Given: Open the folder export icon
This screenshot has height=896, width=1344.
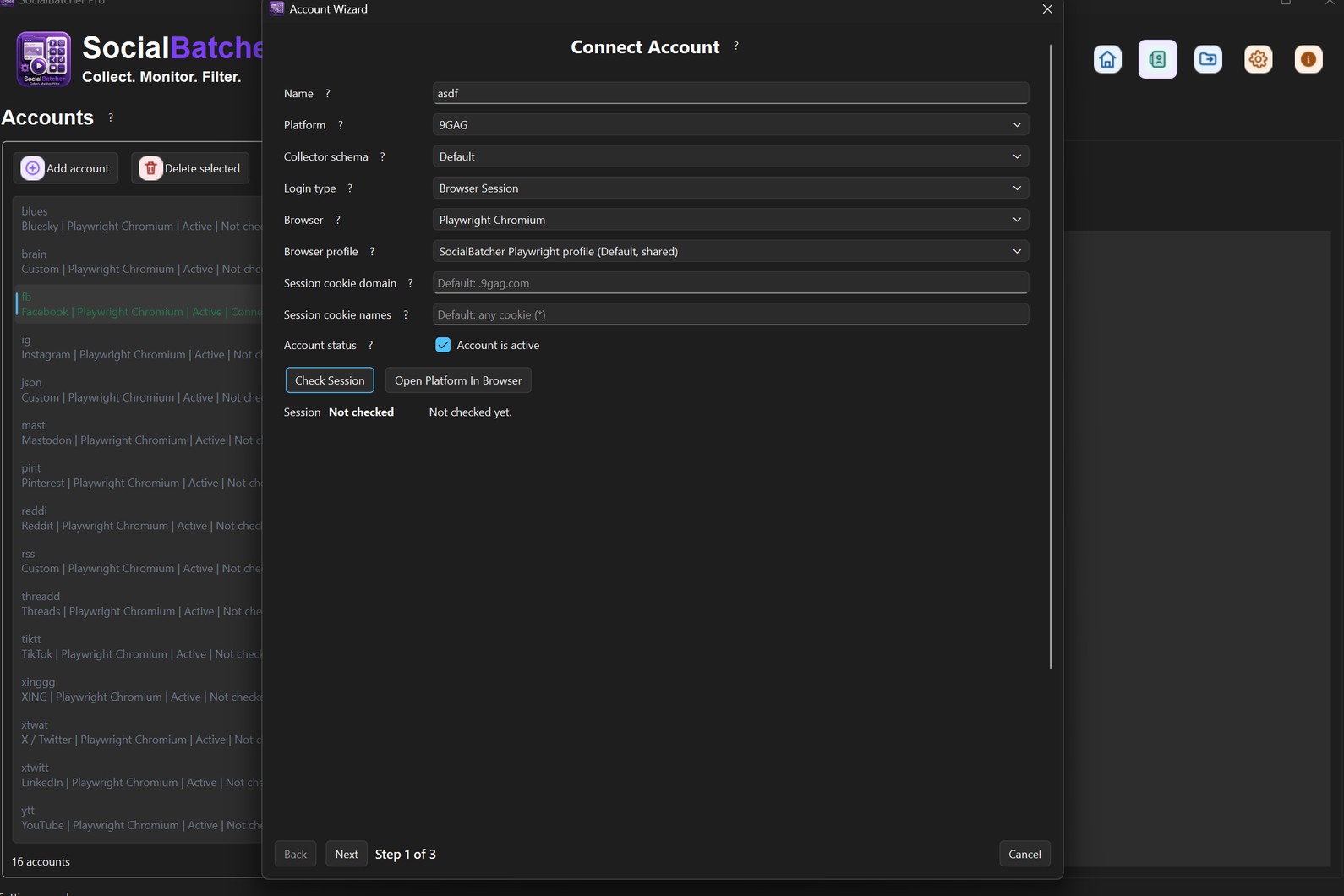Looking at the screenshot, I should (x=1208, y=59).
